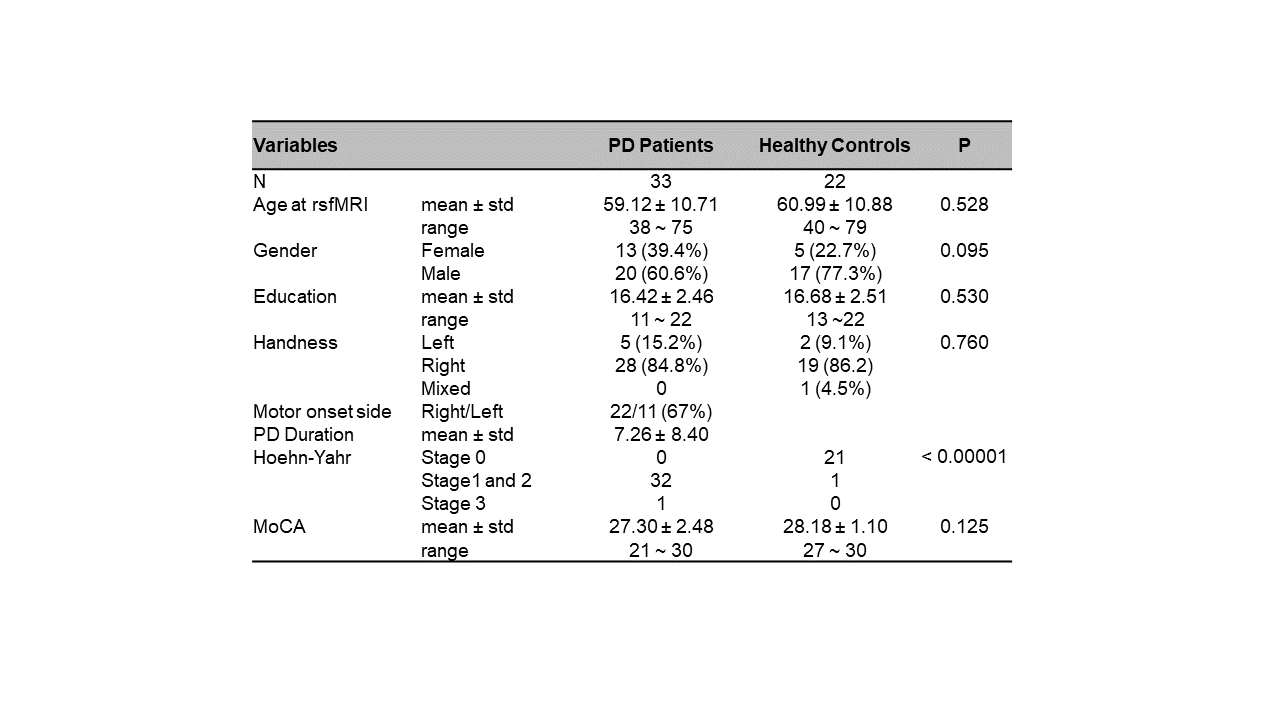The width and height of the screenshot is (1280, 720).
Task: Select the Motor onset side label
Action: pyautogui.click(x=322, y=412)
